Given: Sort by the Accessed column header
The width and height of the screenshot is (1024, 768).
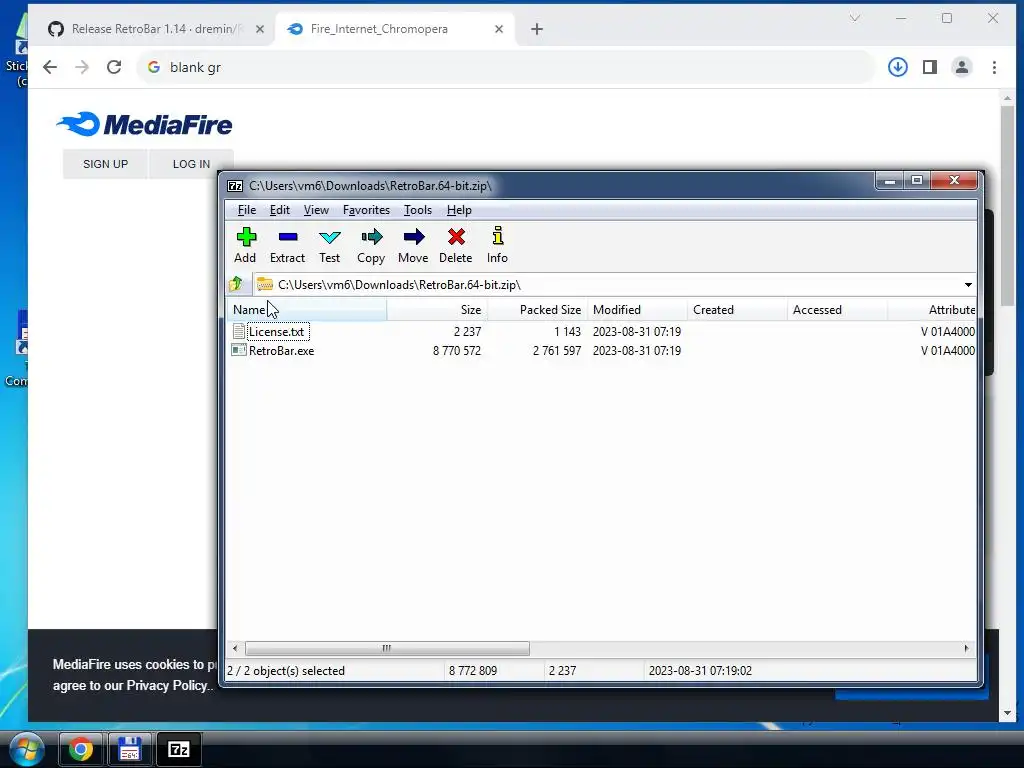Looking at the screenshot, I should click(837, 310).
